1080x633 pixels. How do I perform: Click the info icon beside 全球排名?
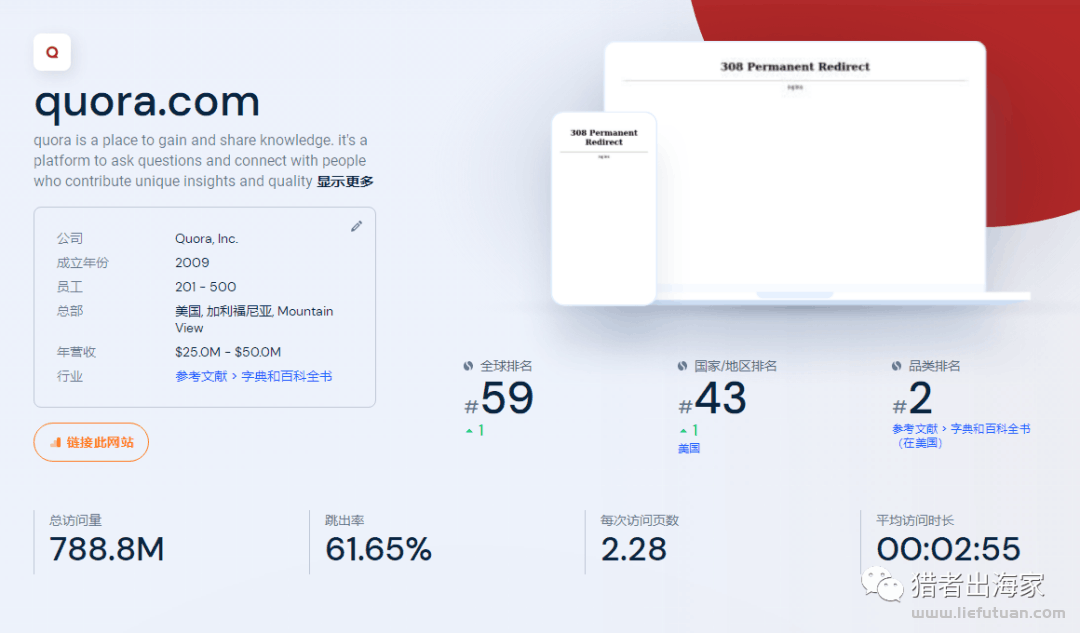click(x=468, y=366)
